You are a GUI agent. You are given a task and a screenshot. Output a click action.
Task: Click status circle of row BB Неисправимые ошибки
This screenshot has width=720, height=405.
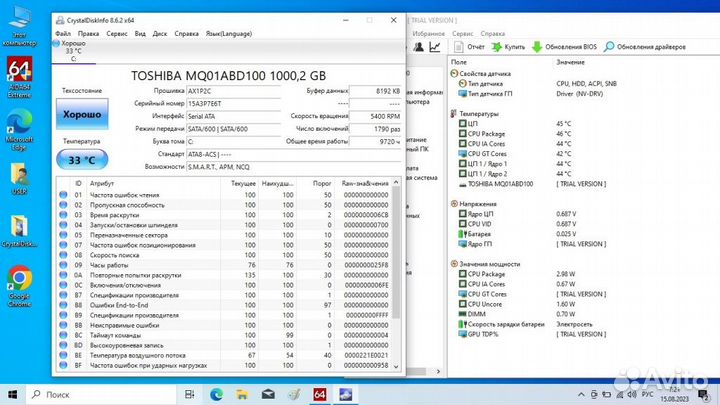[63, 325]
